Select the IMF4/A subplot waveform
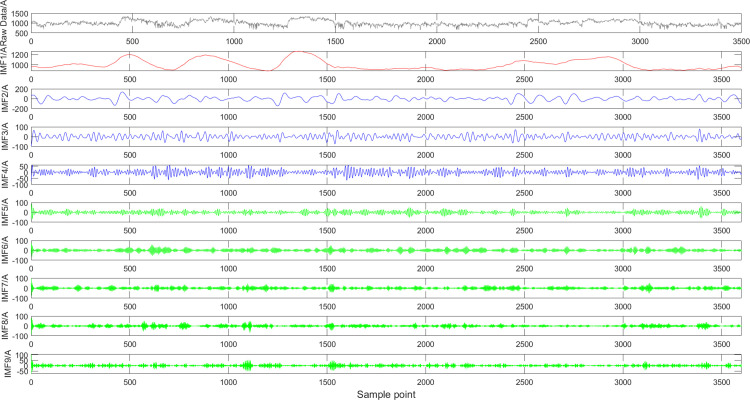 (x=386, y=172)
